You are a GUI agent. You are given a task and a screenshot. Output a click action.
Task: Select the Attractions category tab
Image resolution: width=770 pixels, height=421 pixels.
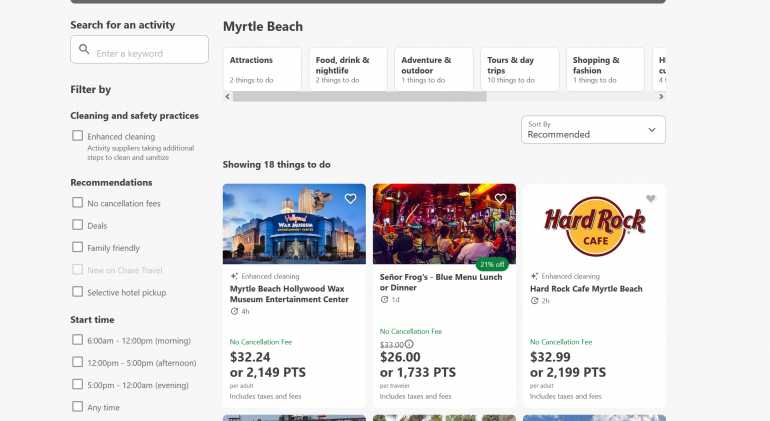pos(262,69)
